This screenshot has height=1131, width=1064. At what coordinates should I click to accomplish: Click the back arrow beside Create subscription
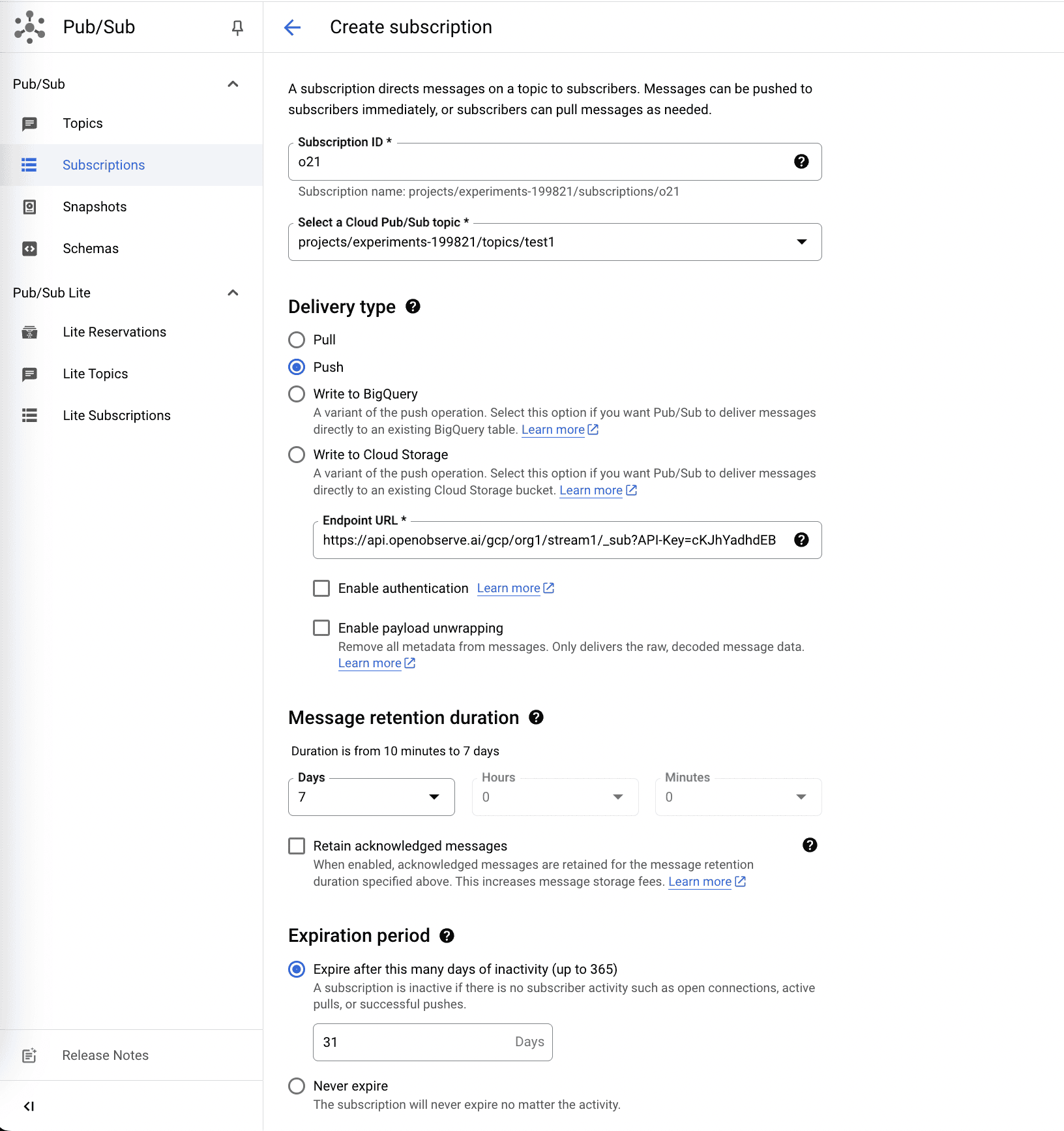point(293,27)
